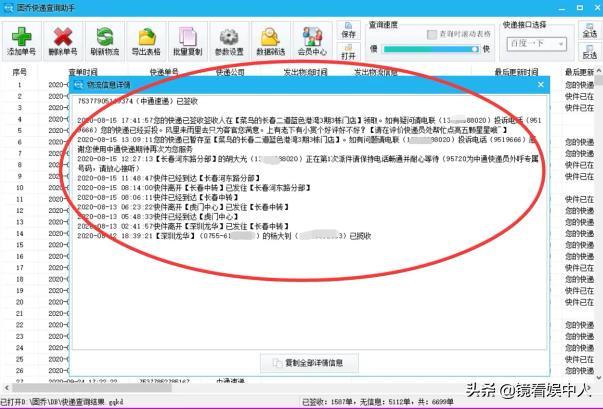This screenshot has height=409, width=603.
Task: Minimize the main application window
Action: click(562, 7)
